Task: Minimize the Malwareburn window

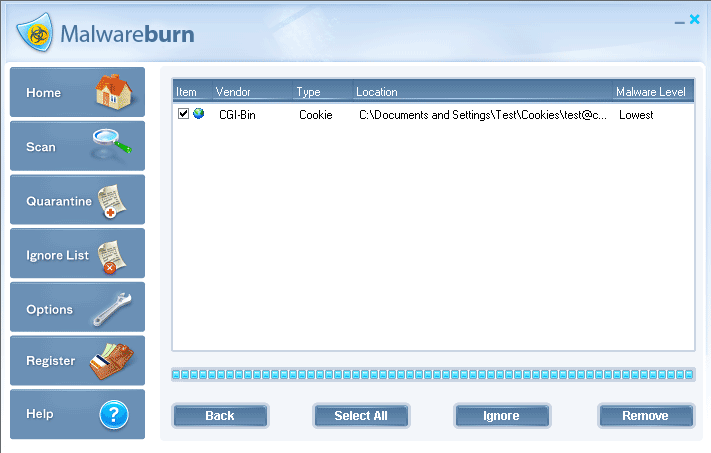Action: (x=679, y=21)
